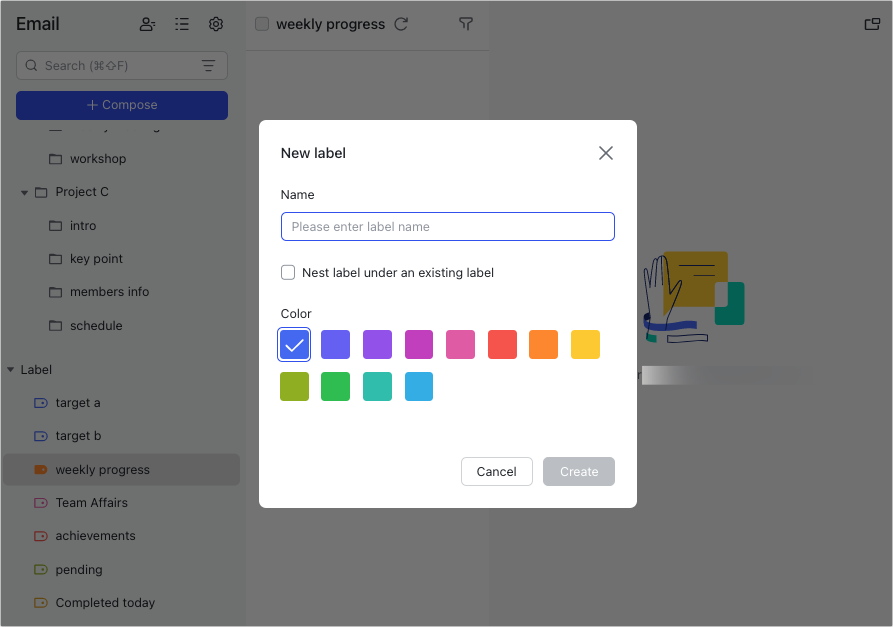
Task: Cancel the New label dialog
Action: (x=496, y=471)
